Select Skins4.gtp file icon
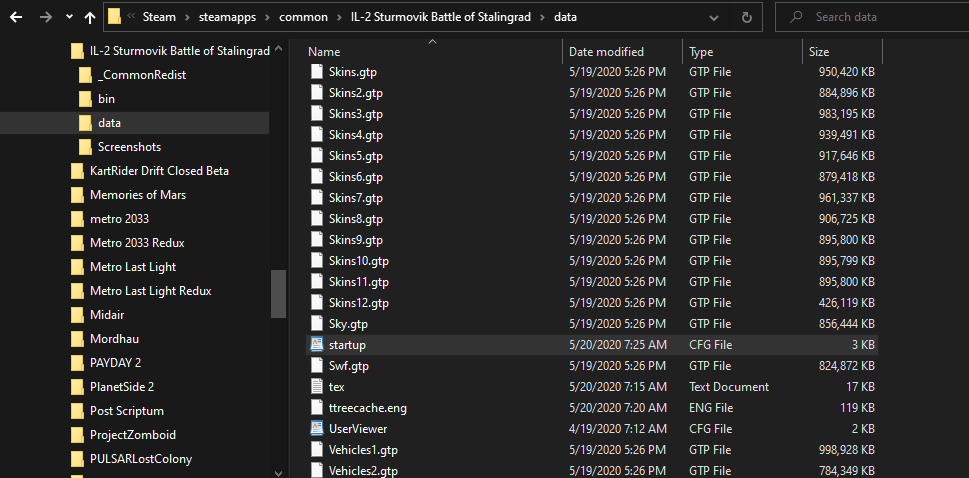 (x=317, y=135)
